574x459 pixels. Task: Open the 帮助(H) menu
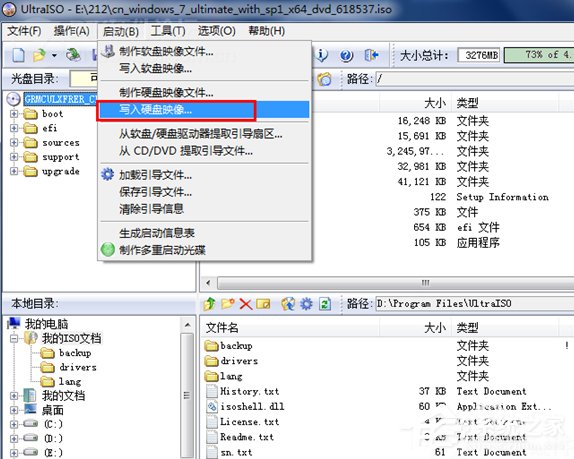pos(266,31)
